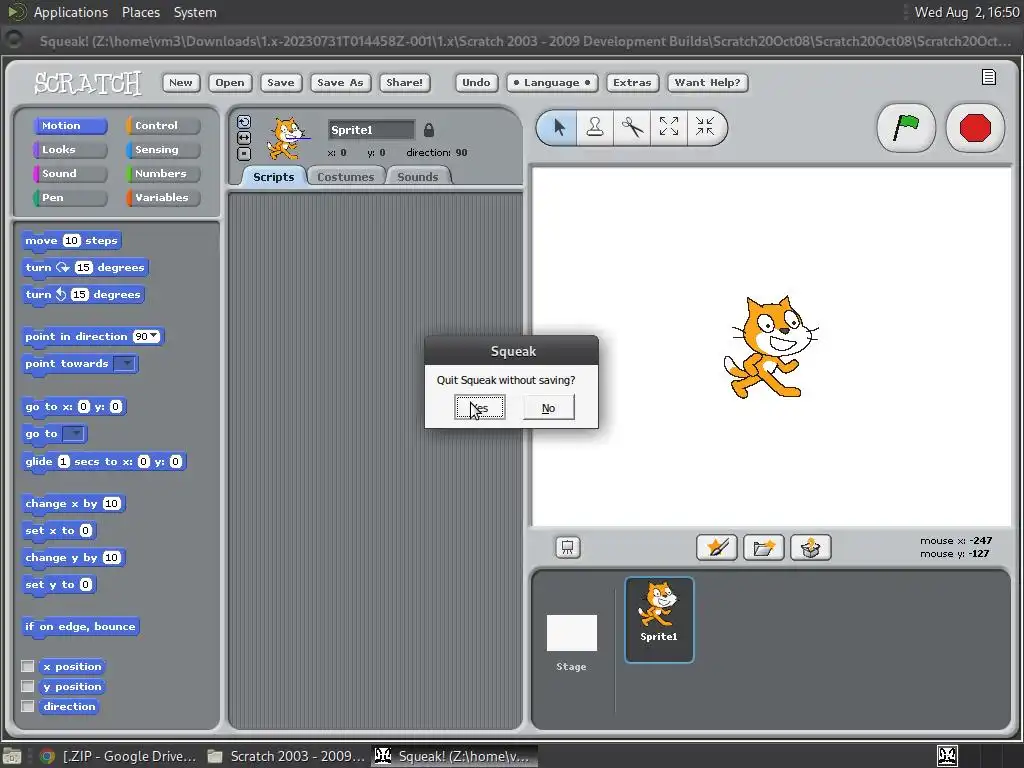
Task: Choose new sprite from file folder icon
Action: [763, 547]
